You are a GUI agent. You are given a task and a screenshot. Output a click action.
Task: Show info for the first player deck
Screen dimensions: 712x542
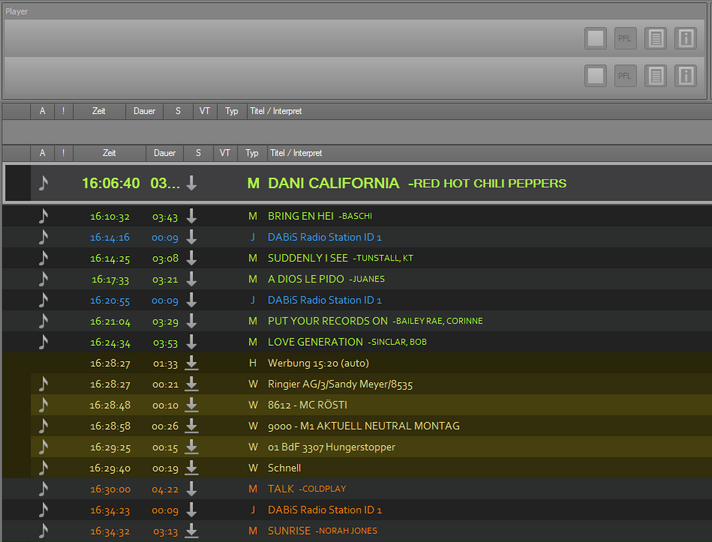(x=686, y=39)
